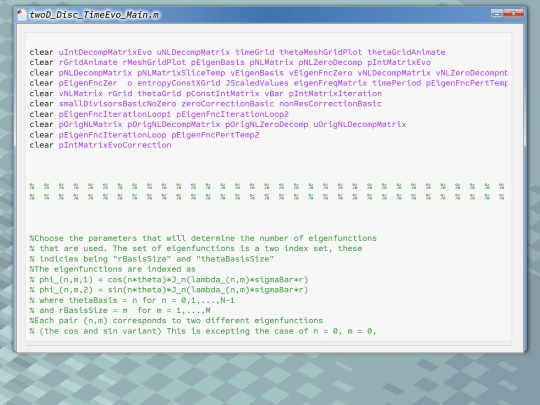Click the variable rGridAnimate
Screen dimensions: 540x405
[88, 62]
